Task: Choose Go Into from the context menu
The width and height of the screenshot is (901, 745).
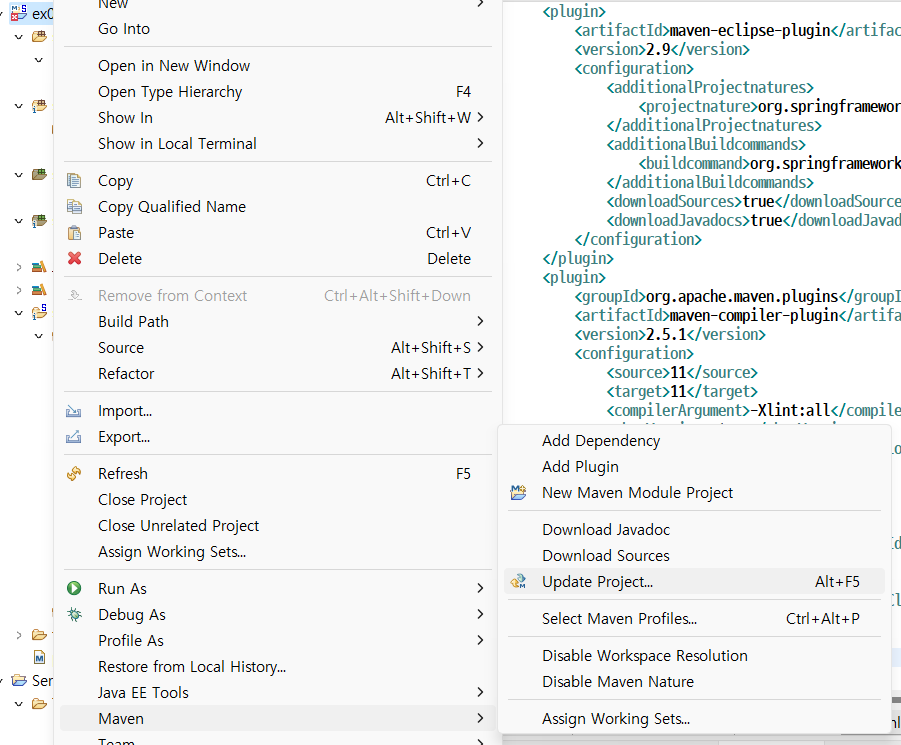Action: pos(124,29)
